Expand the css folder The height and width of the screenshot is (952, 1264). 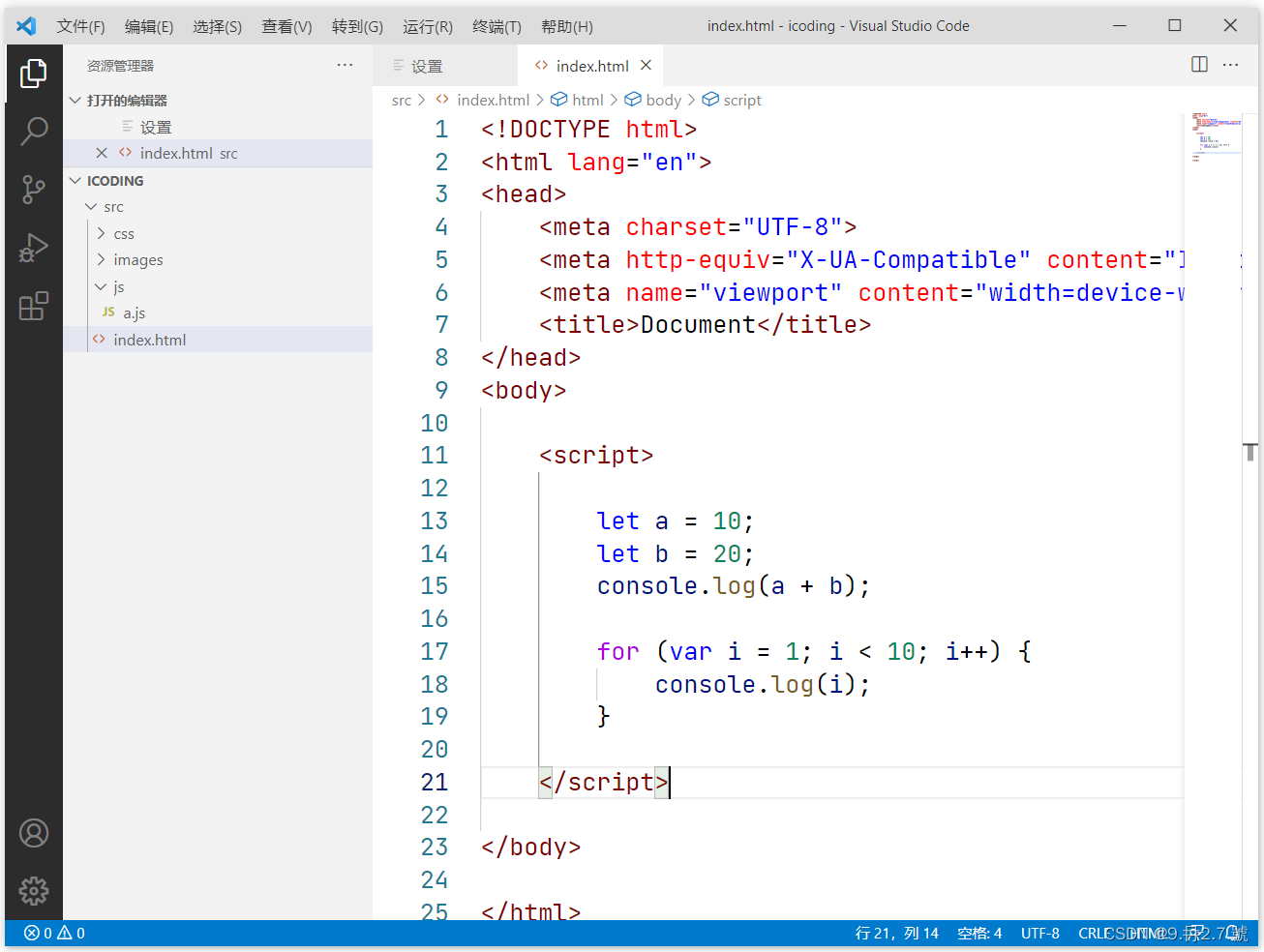(x=218, y=234)
